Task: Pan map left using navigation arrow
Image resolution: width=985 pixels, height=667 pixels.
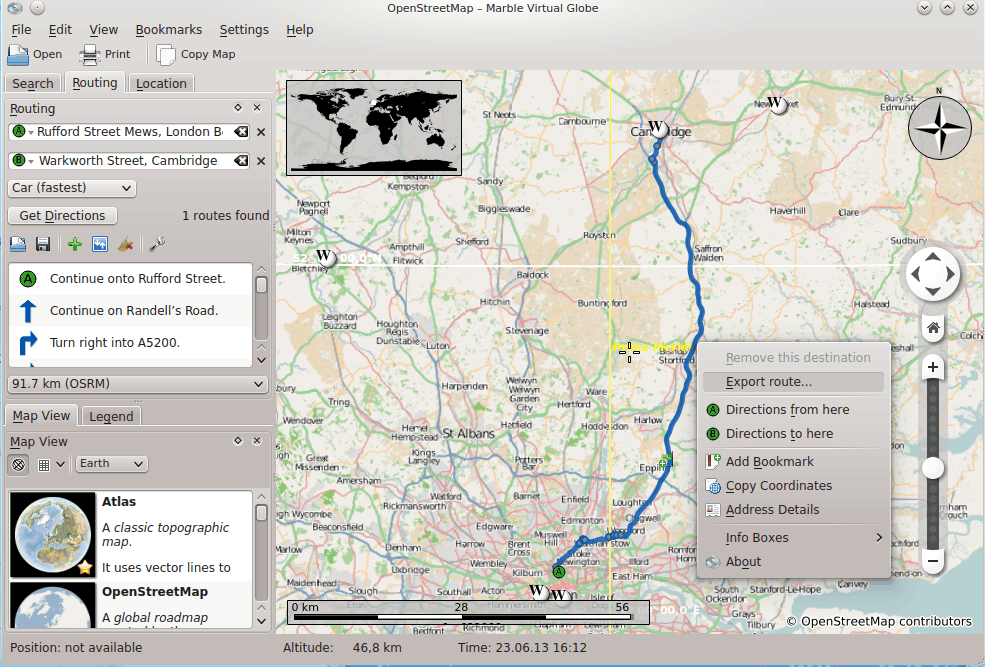Action: [x=915, y=274]
